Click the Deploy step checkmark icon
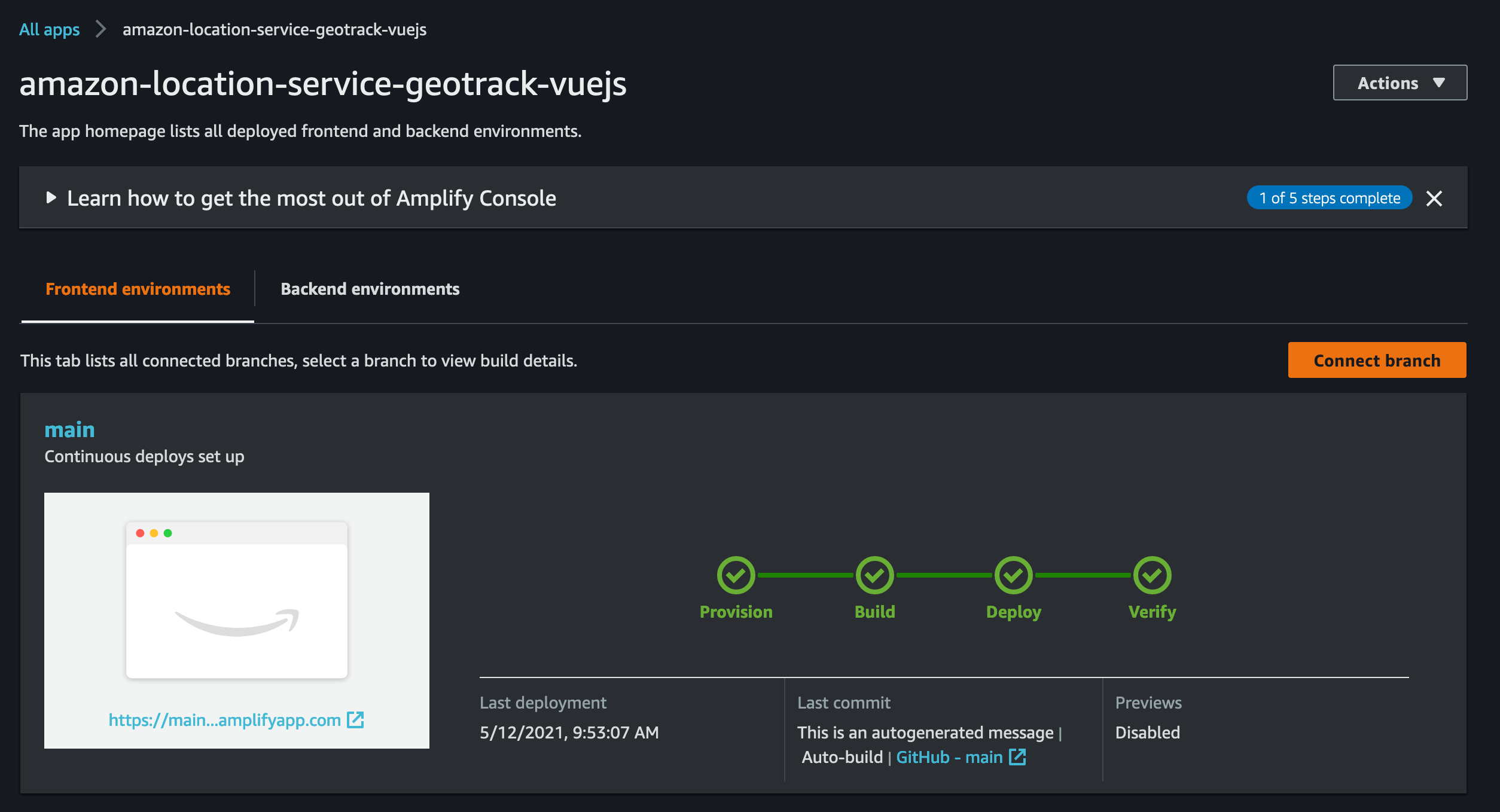The height and width of the screenshot is (812, 1500). (x=1013, y=575)
